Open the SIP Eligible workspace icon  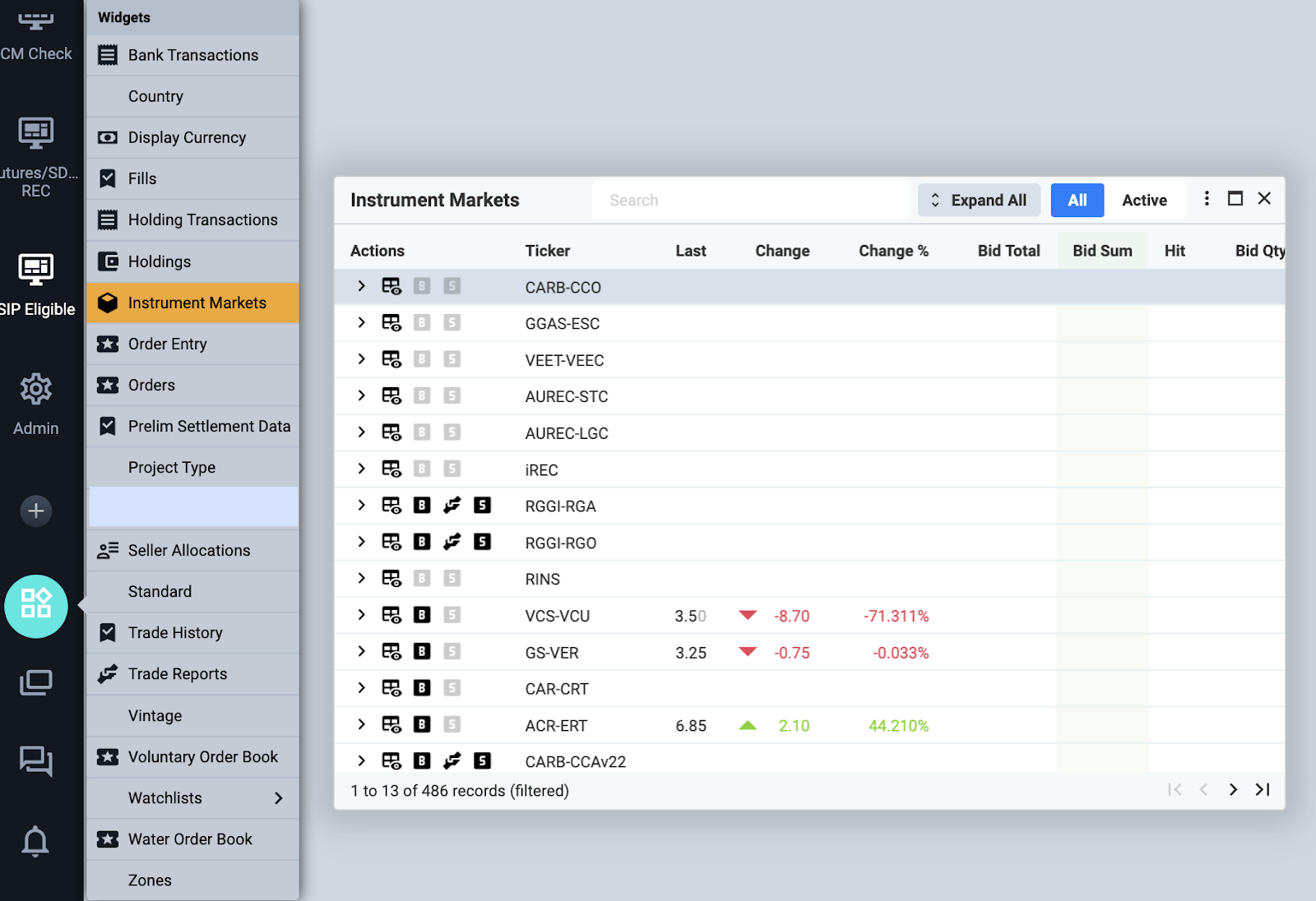point(35,269)
